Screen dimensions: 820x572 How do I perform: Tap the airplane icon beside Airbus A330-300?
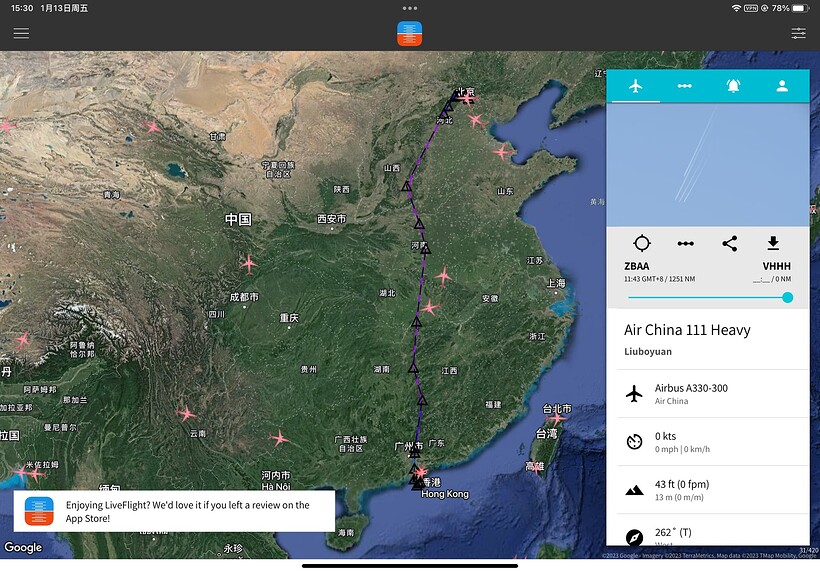(x=634, y=394)
